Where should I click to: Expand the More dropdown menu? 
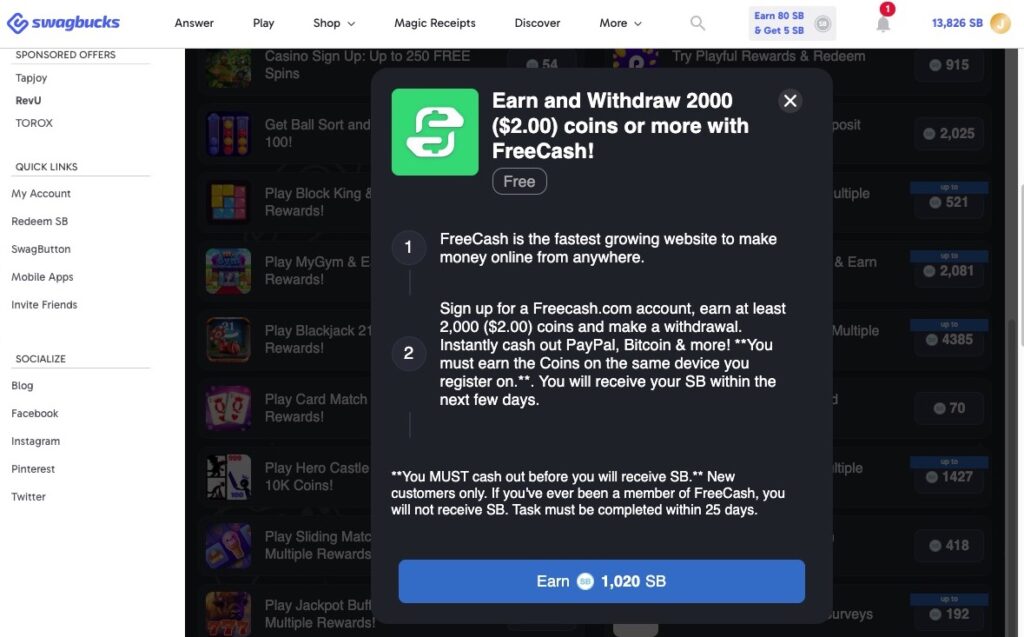[620, 23]
